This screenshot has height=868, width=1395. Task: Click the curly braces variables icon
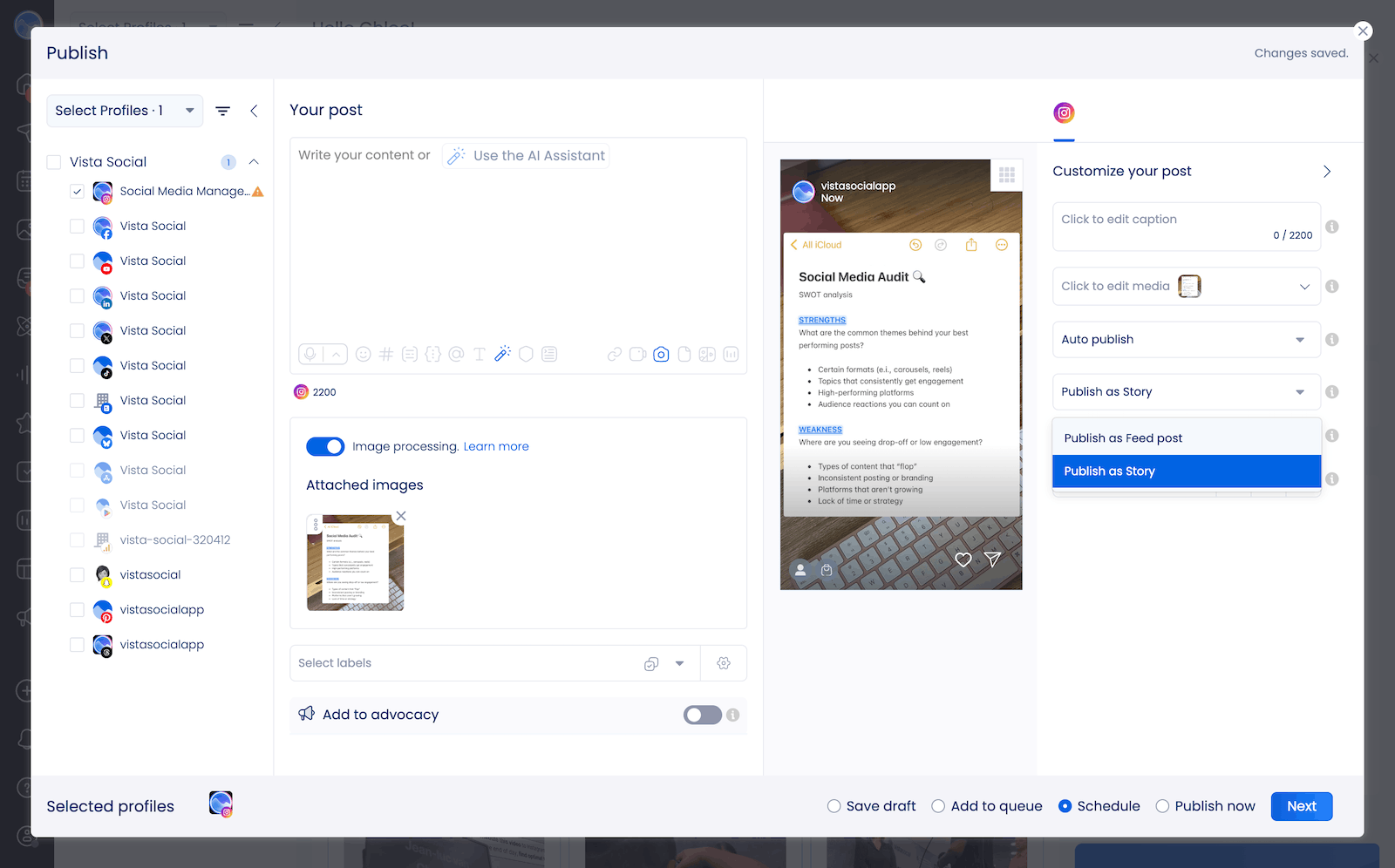433,354
